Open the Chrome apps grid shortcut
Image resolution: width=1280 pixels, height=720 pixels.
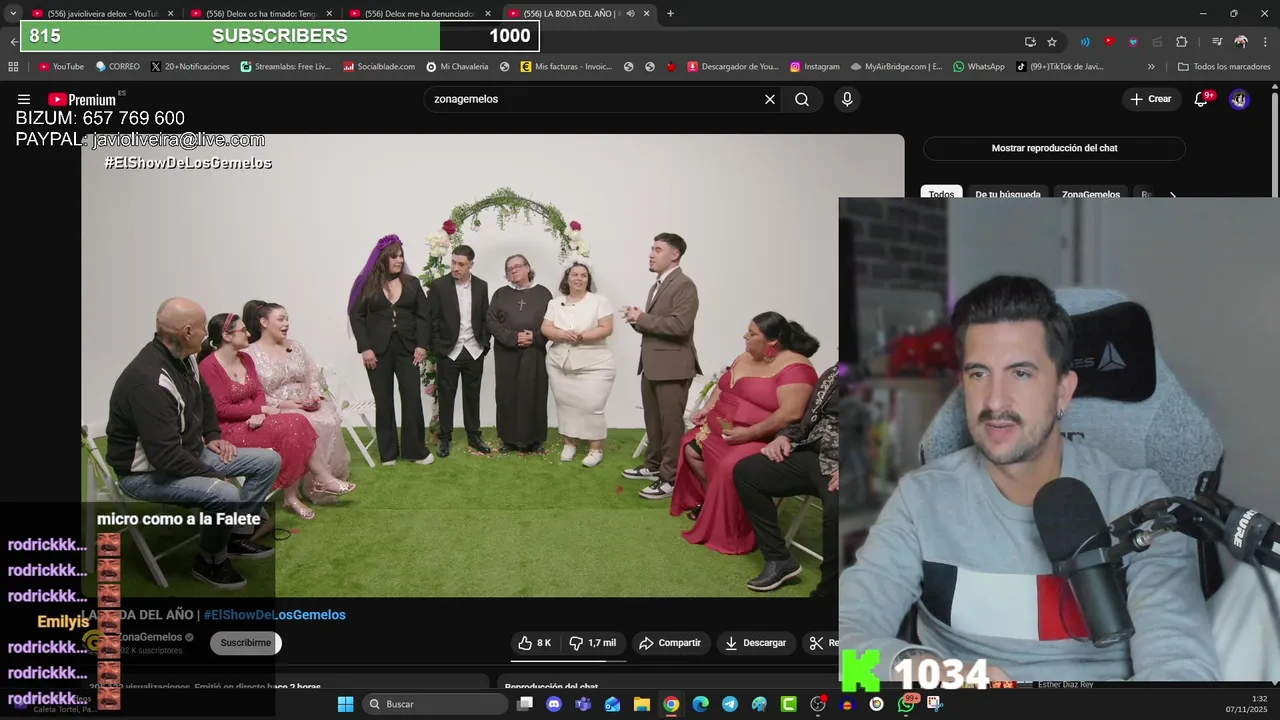click(x=13, y=67)
